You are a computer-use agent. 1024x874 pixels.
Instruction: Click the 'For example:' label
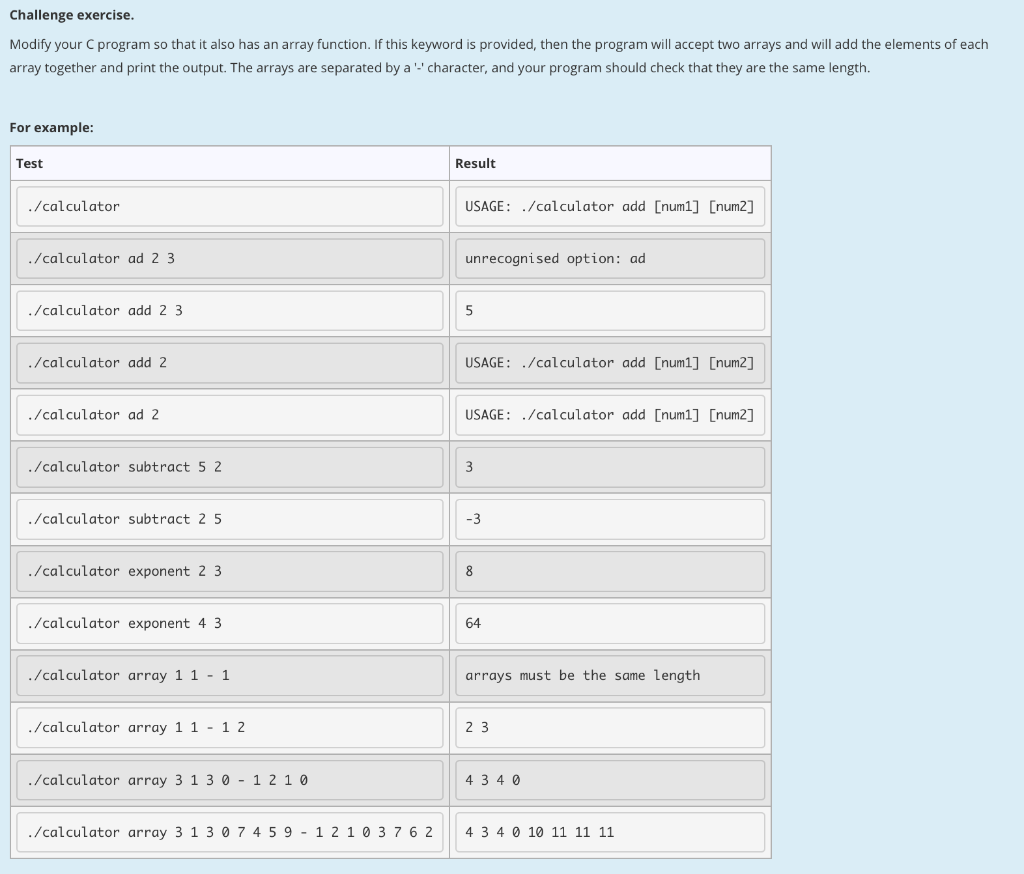(x=52, y=127)
